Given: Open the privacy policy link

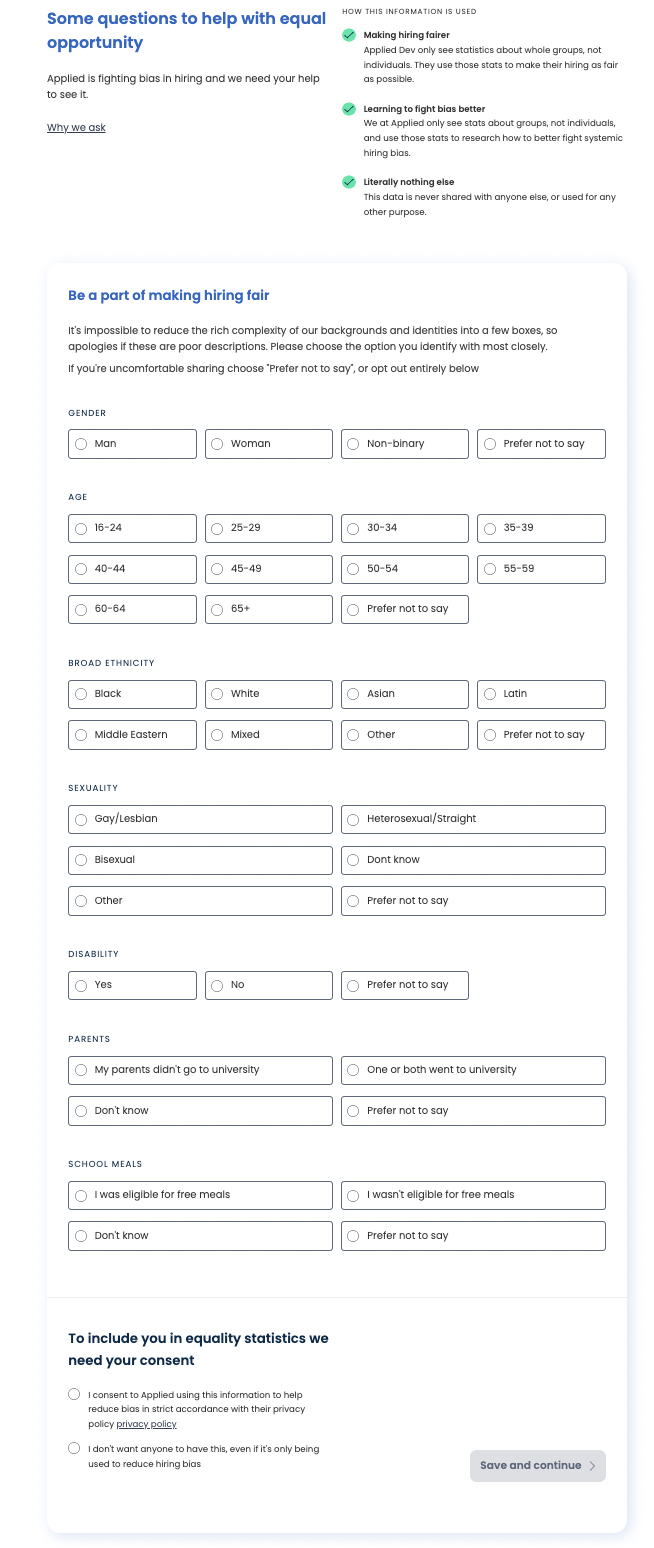Looking at the screenshot, I should (x=146, y=1424).
